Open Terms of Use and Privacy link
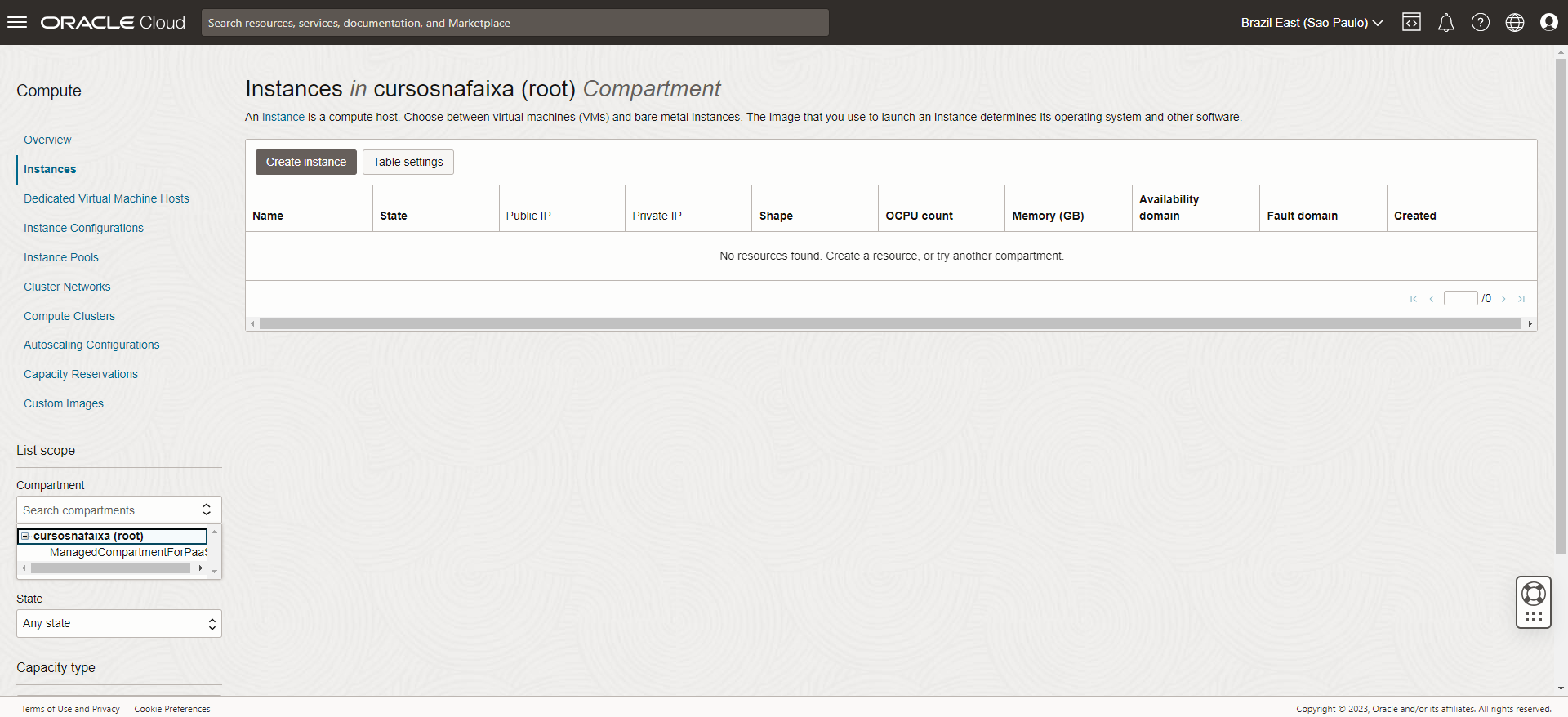Screen dimensions: 1568x717 pos(70,709)
